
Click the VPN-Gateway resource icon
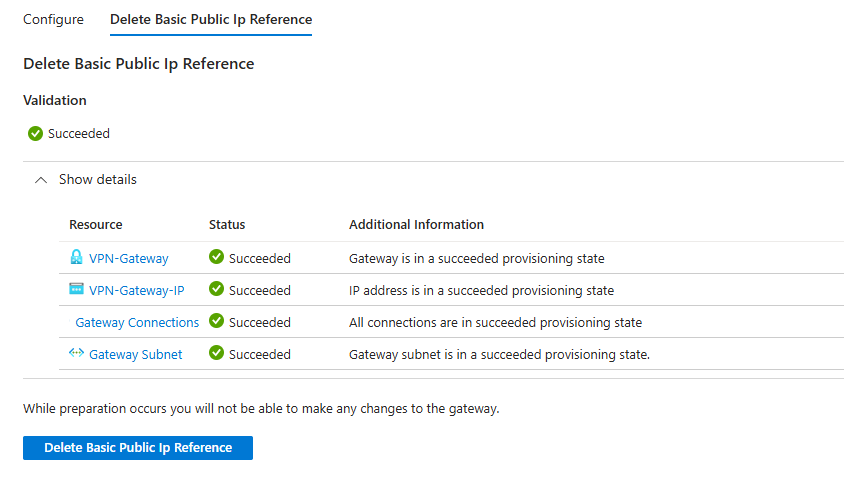pos(76,257)
